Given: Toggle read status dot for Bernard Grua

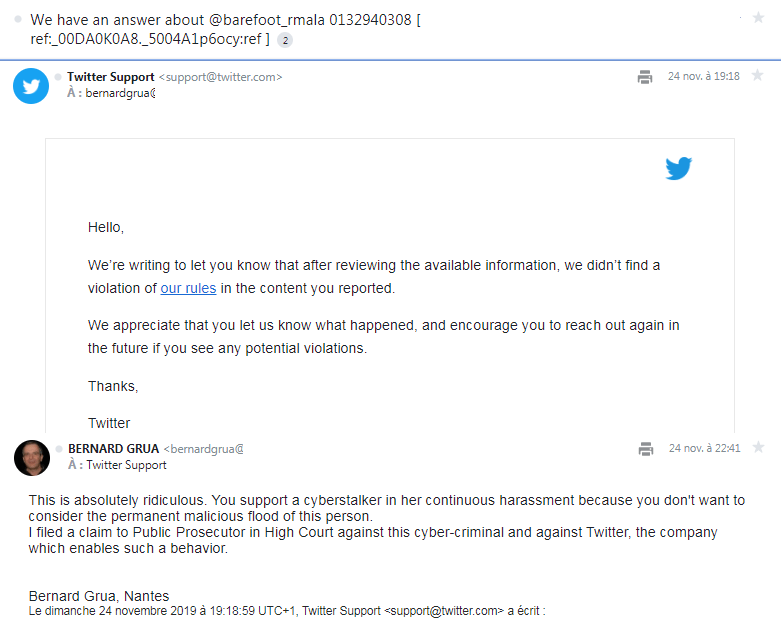Looking at the screenshot, I should [58, 449].
